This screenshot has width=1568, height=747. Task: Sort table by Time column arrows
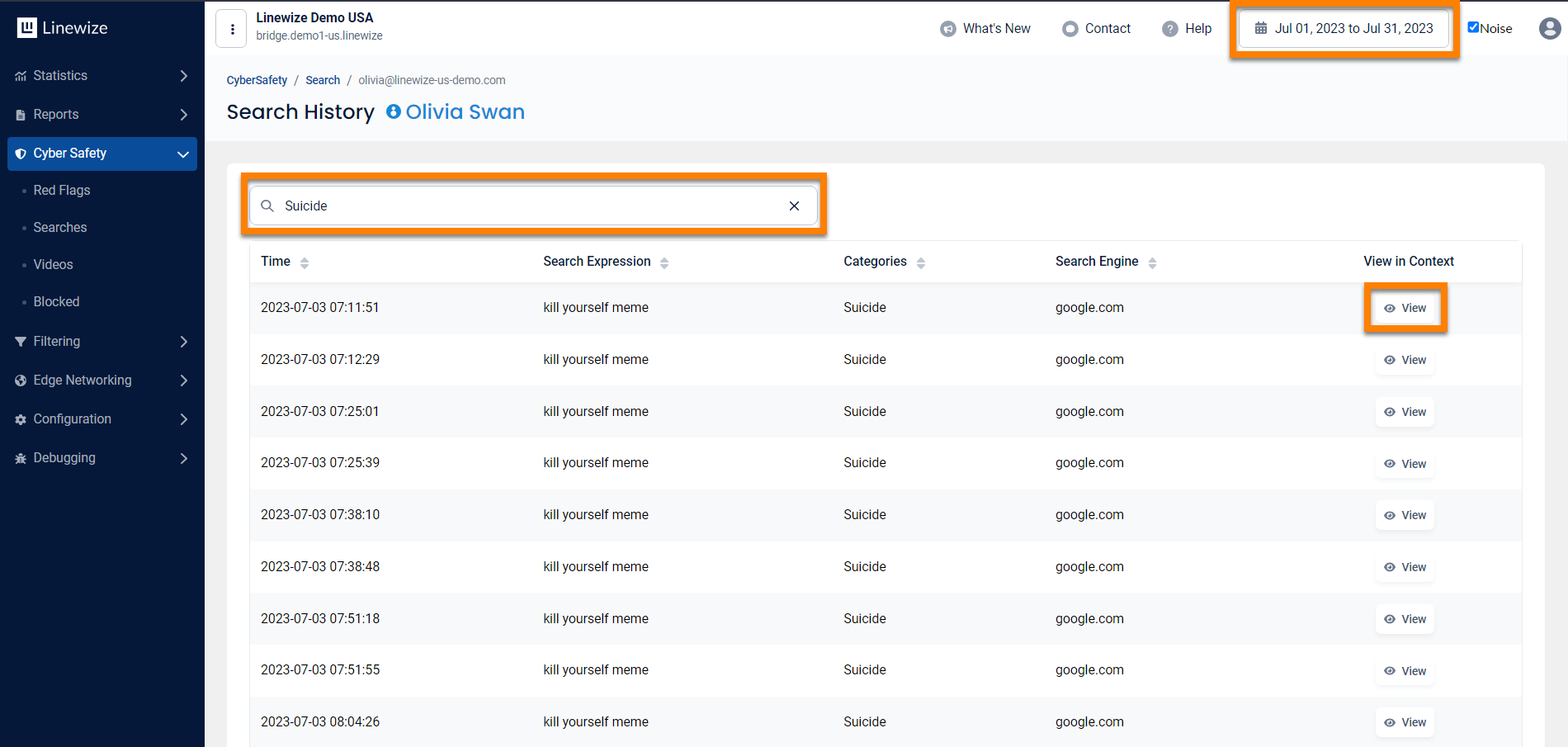(x=305, y=262)
